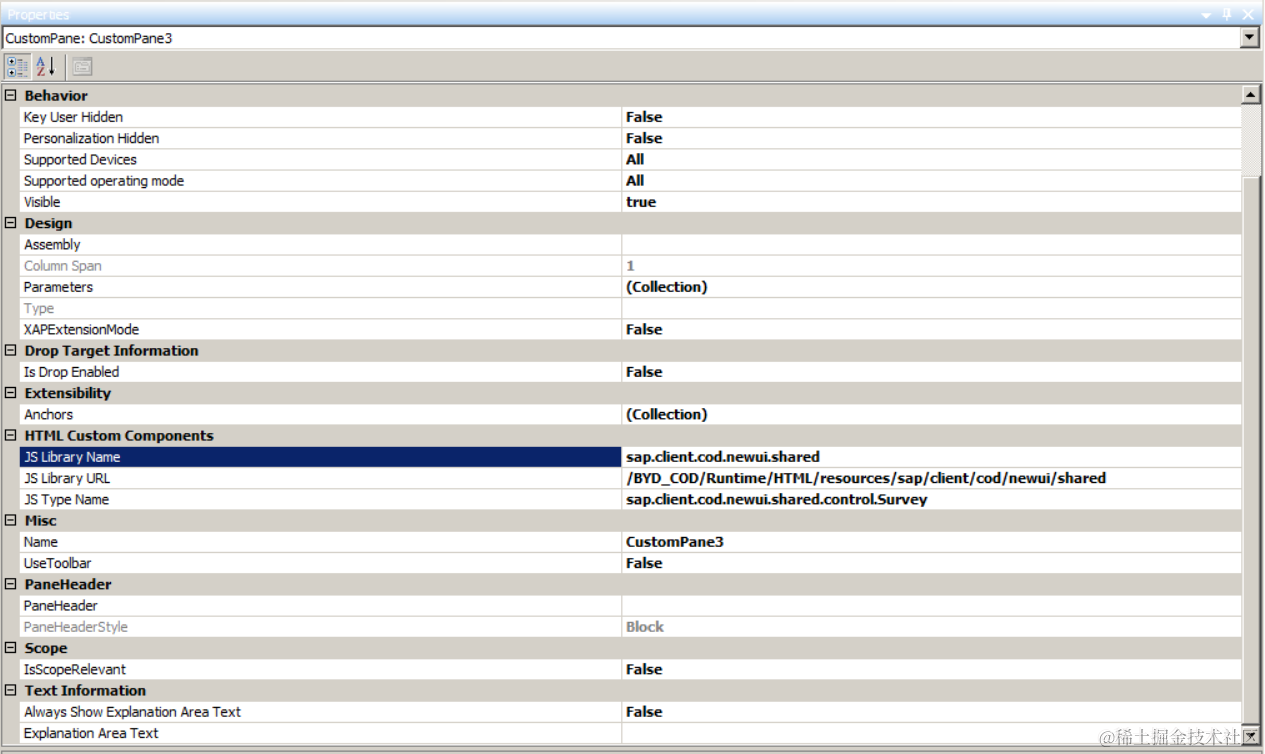Collapse Drop Target Information category

tap(12, 351)
